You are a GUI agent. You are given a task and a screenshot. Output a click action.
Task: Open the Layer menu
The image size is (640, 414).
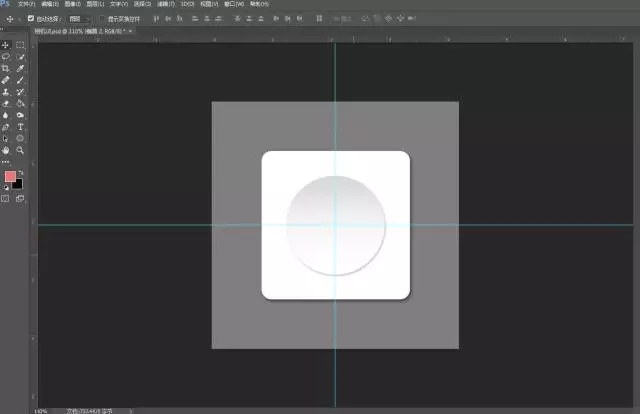pos(95,4)
